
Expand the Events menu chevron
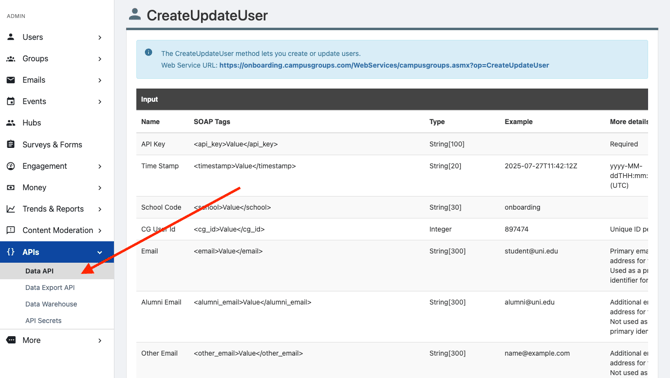[x=100, y=102]
